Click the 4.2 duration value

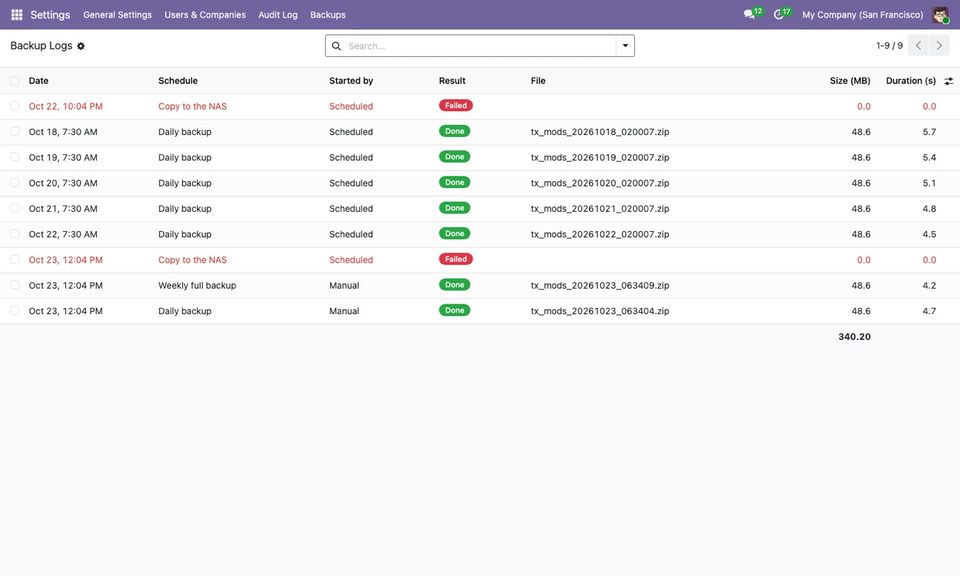[929, 285]
